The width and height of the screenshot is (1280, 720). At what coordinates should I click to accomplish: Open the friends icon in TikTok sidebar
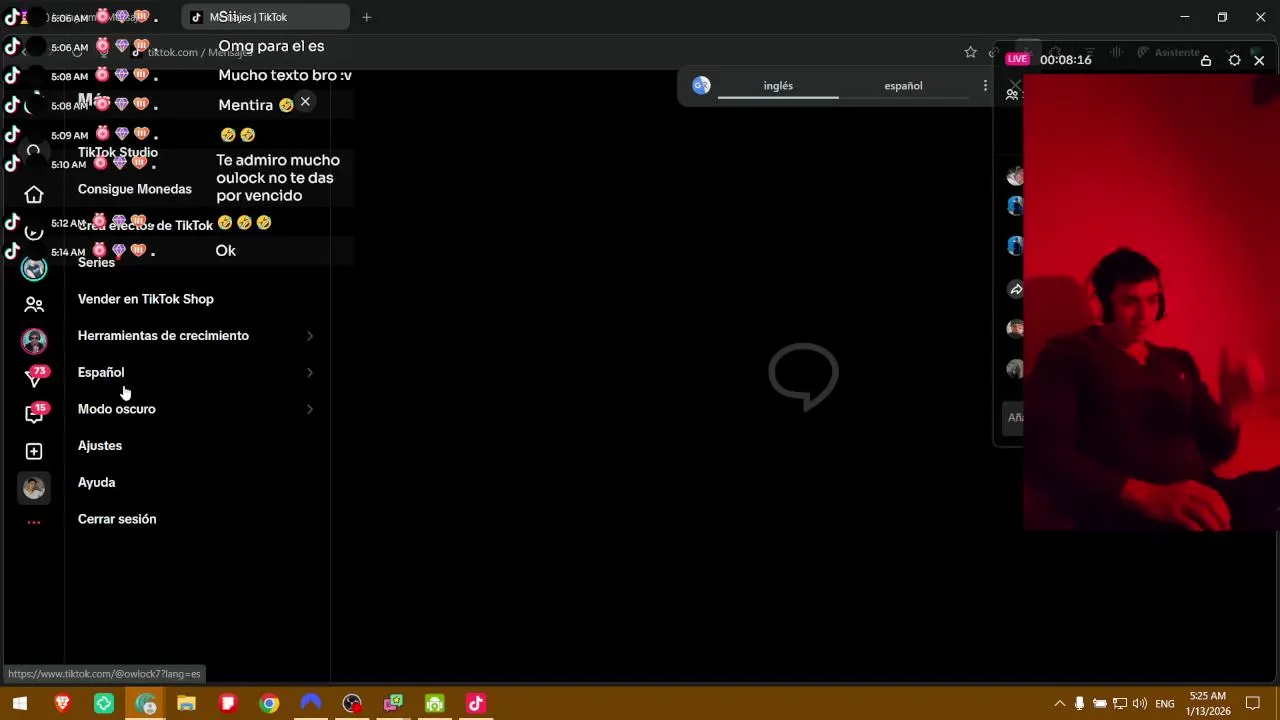click(34, 304)
